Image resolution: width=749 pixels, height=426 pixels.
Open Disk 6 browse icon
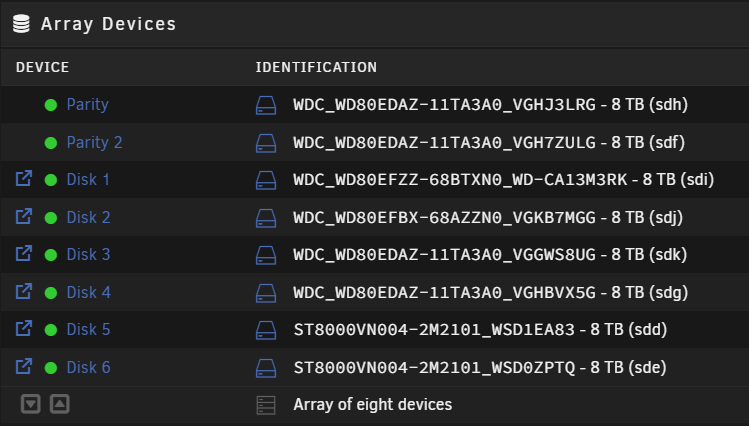point(24,367)
